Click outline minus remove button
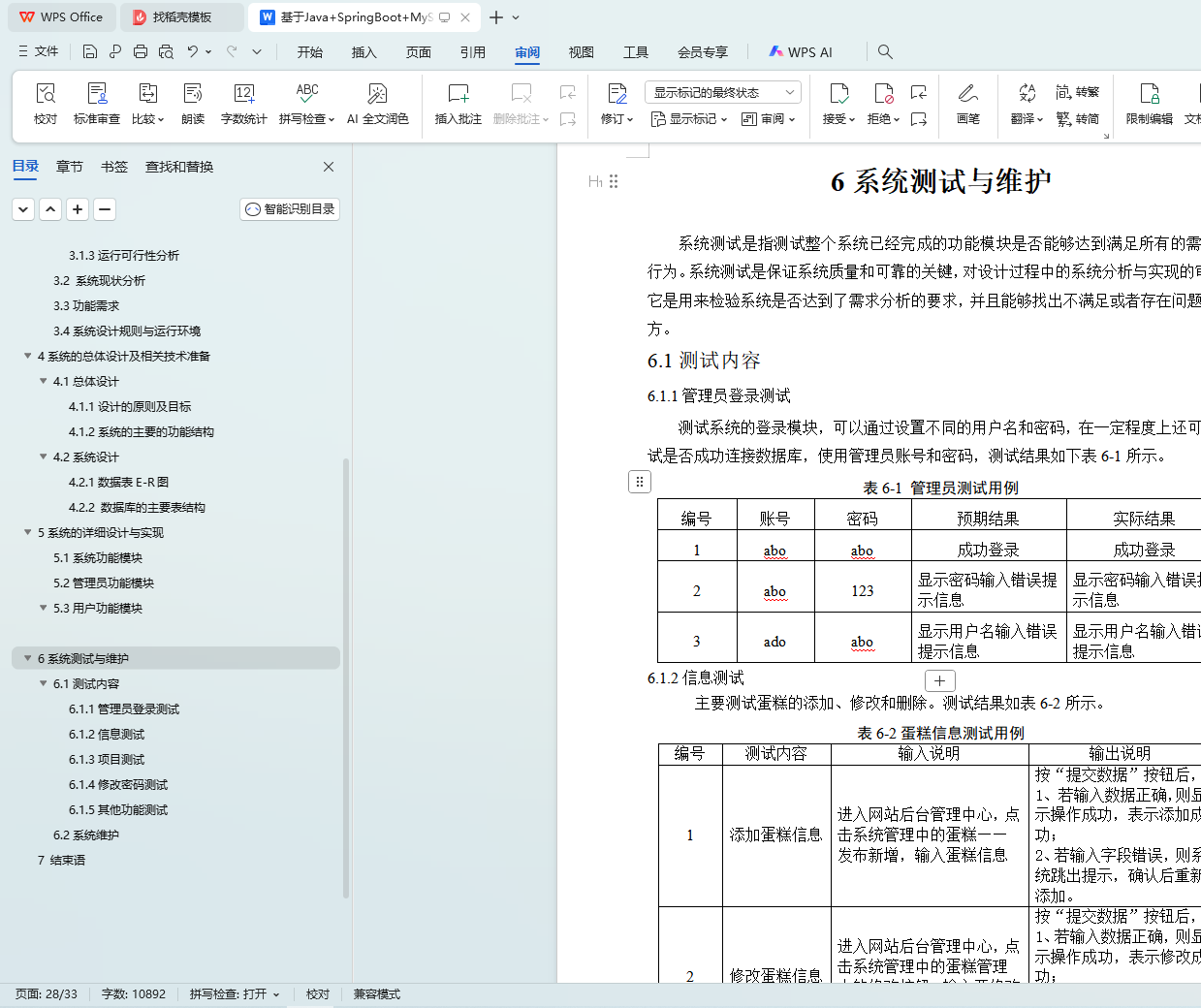The image size is (1201, 1008). pos(105,208)
